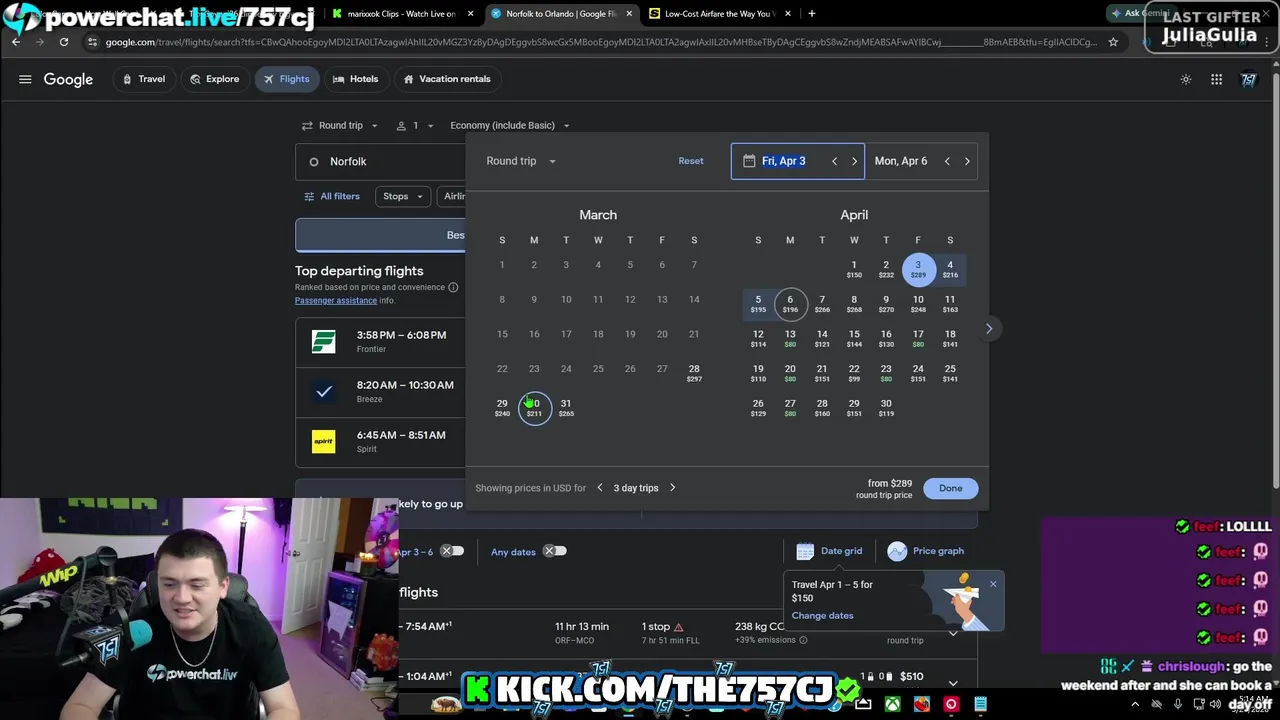Toggle Apr 3–6 price tracking switch
The image size is (1280, 720).
pyautogui.click(x=453, y=551)
